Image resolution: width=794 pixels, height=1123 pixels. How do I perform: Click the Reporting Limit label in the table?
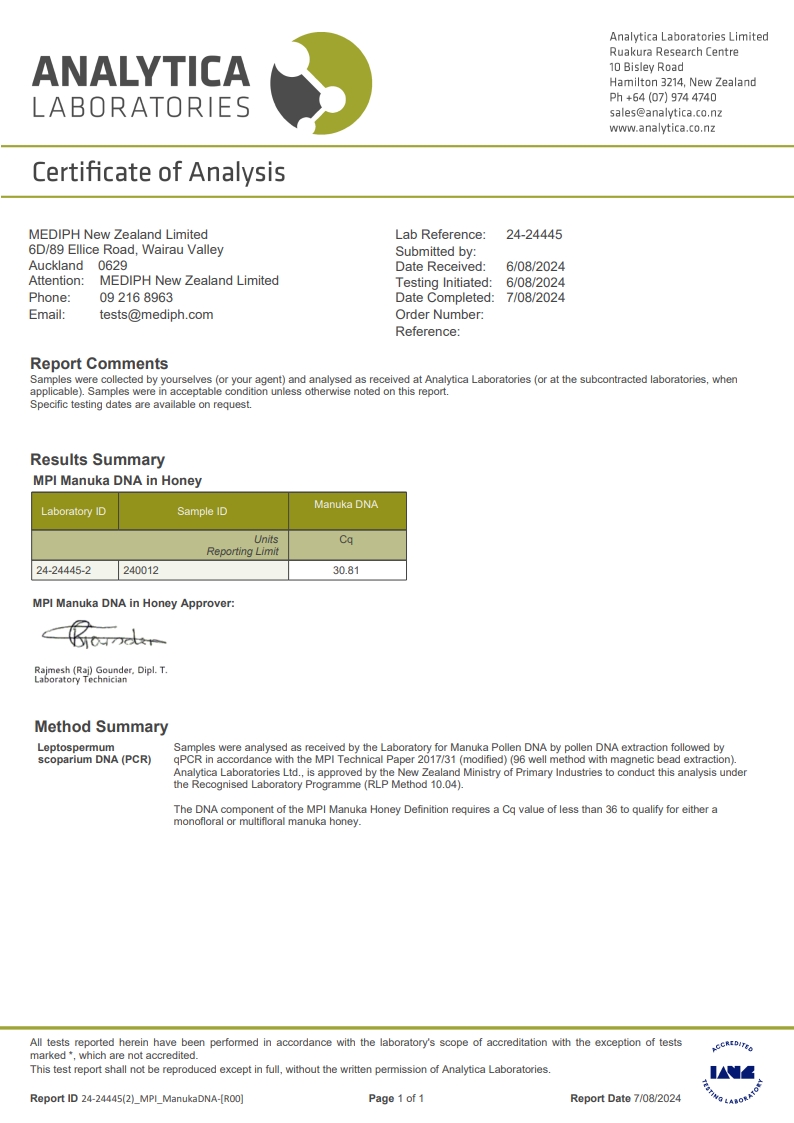[x=243, y=551]
